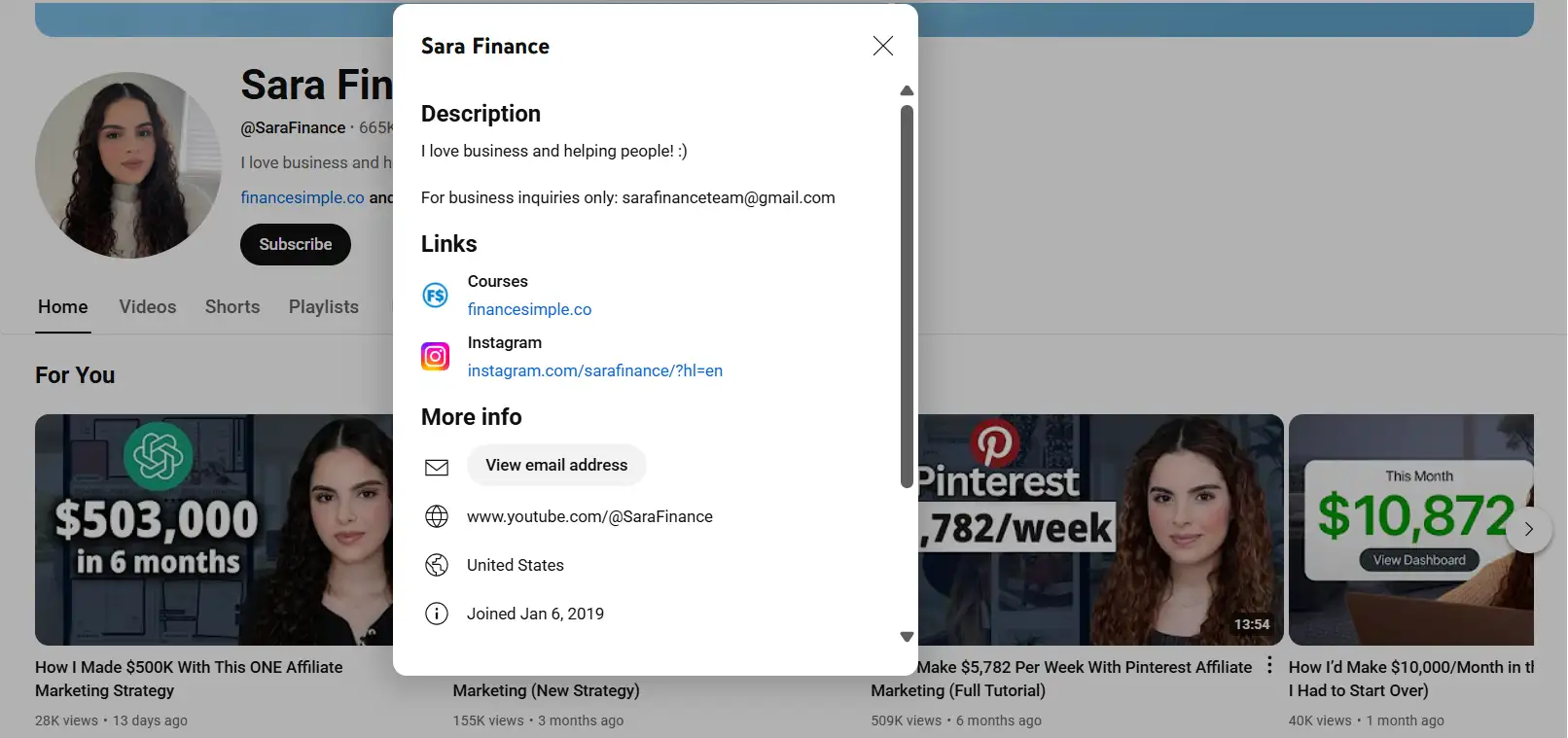Open the $10,872 This Month video thumbnail
The width and height of the screenshot is (1568, 738).
point(1411,530)
